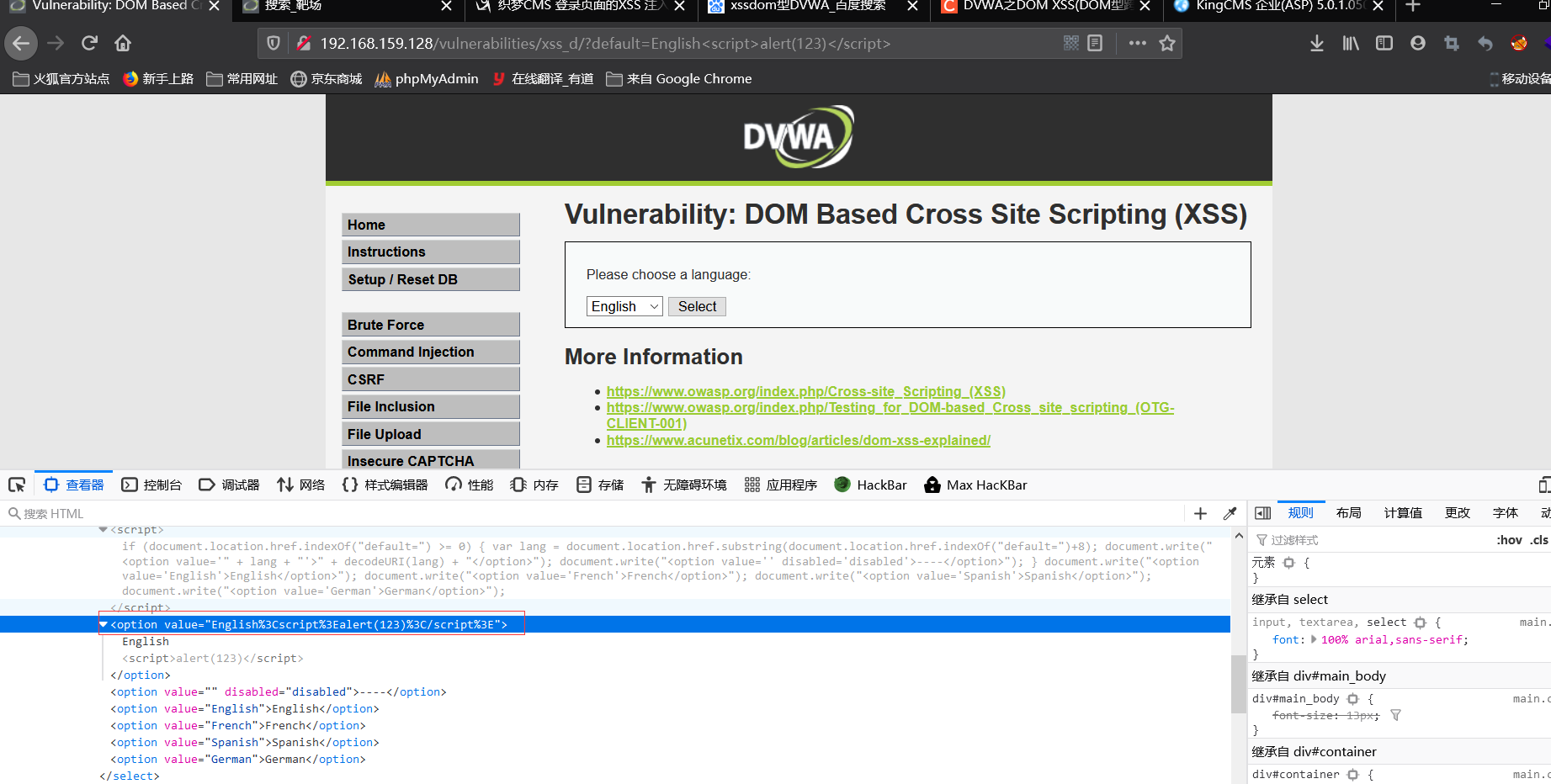The image size is (1551, 784).
Task: Open the 调试器 debugger tab
Action: click(229, 485)
